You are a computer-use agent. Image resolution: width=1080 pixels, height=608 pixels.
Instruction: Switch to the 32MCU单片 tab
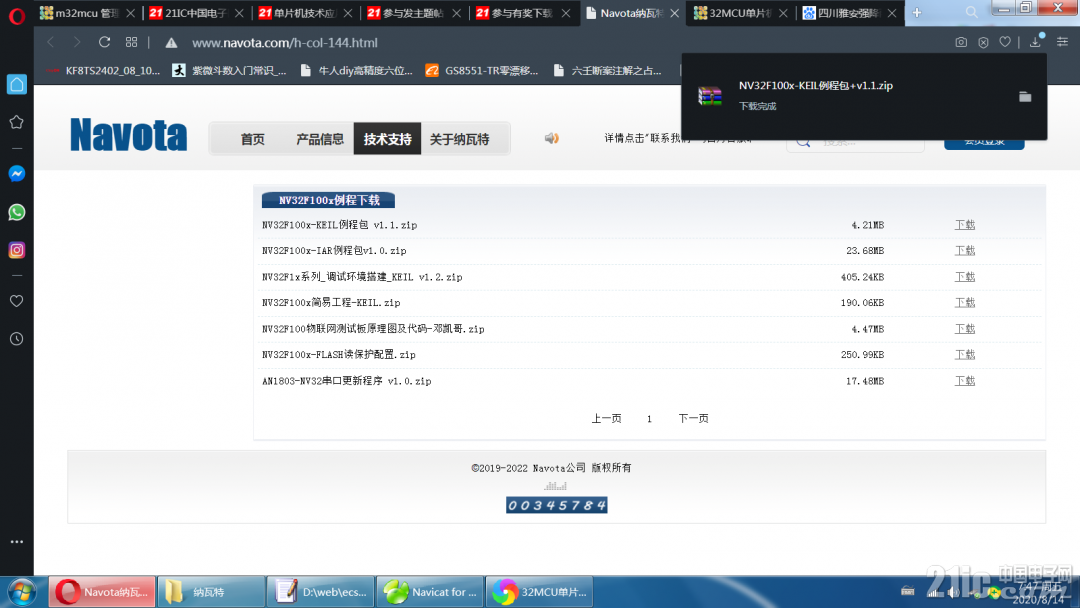733,13
